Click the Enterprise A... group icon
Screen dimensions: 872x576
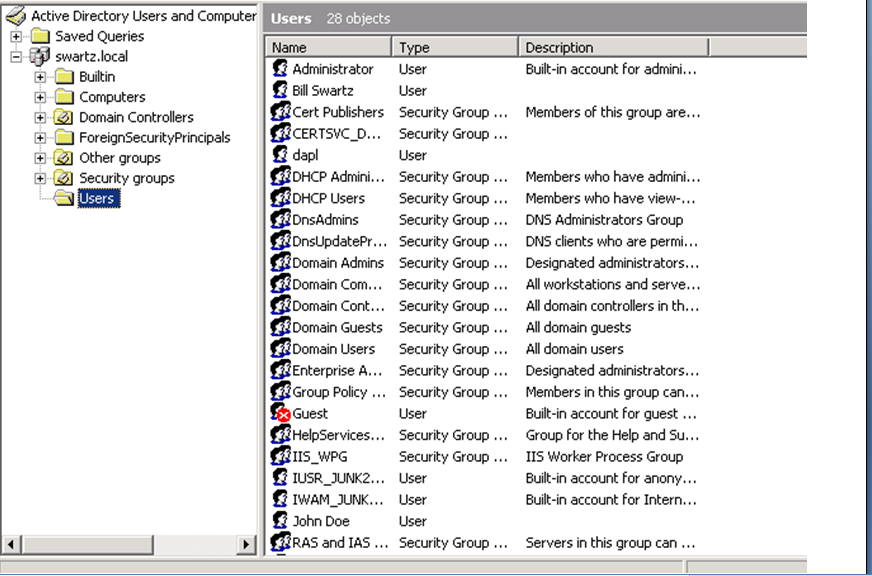coord(280,370)
